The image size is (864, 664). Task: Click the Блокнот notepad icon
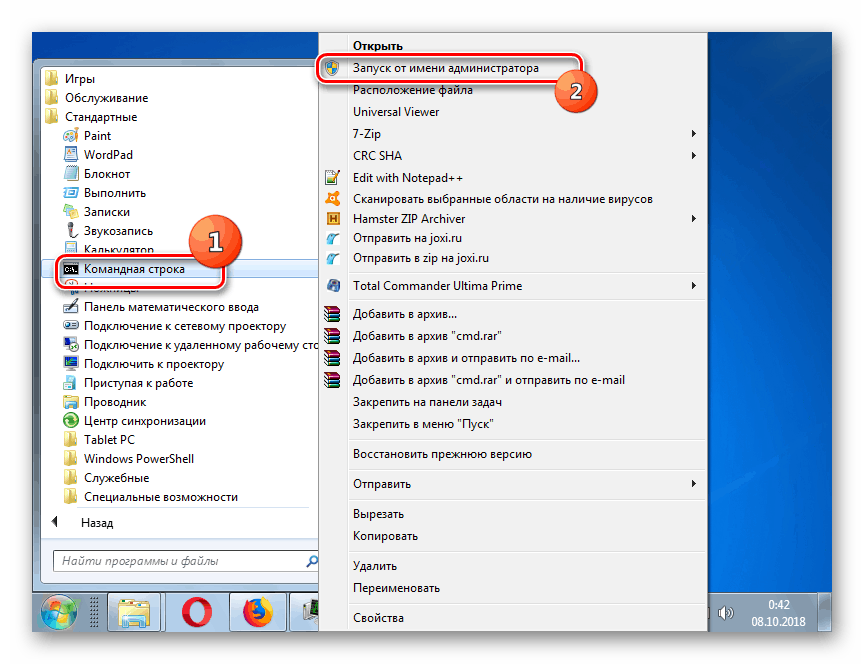tap(71, 174)
